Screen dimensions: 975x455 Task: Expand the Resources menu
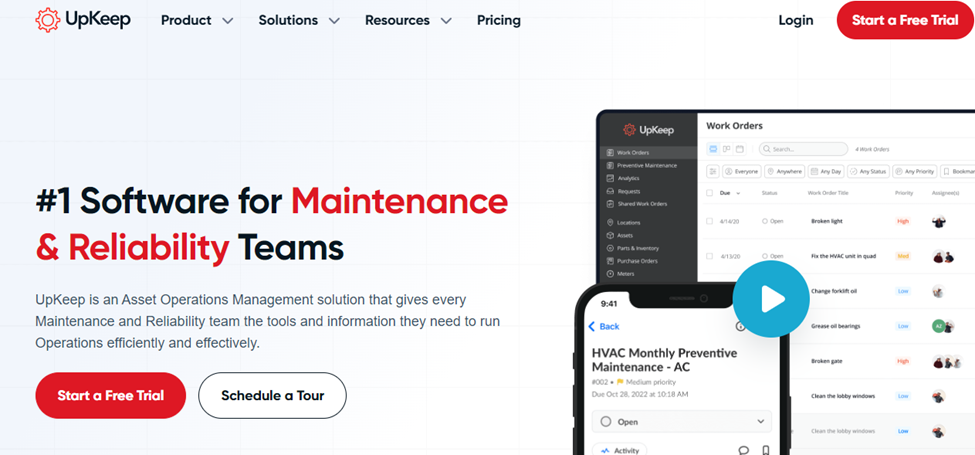coord(409,21)
